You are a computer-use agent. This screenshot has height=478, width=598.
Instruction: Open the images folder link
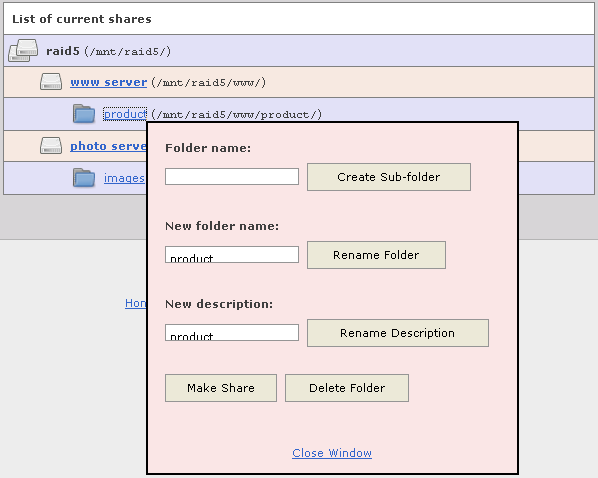(124, 178)
